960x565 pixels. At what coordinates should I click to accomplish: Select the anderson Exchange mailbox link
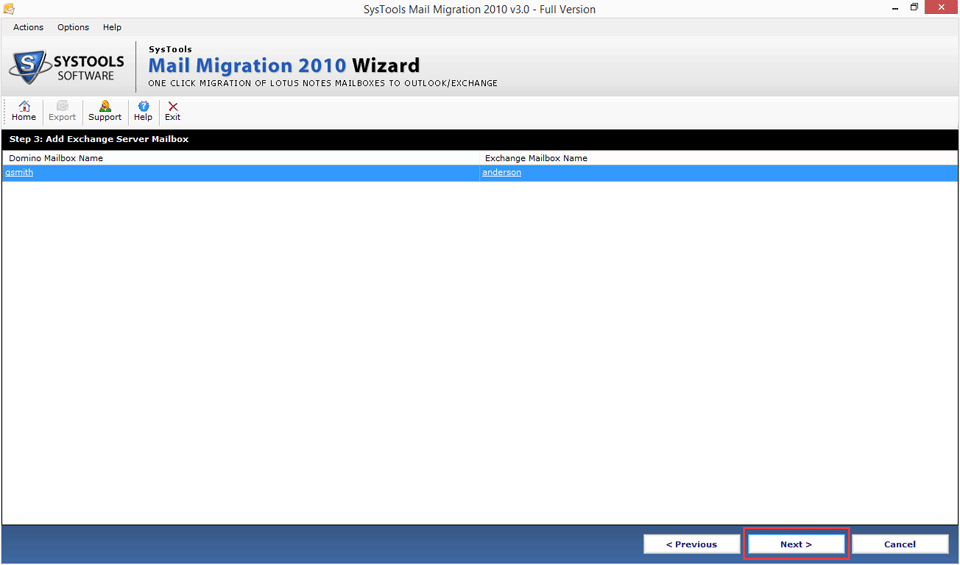tap(501, 173)
